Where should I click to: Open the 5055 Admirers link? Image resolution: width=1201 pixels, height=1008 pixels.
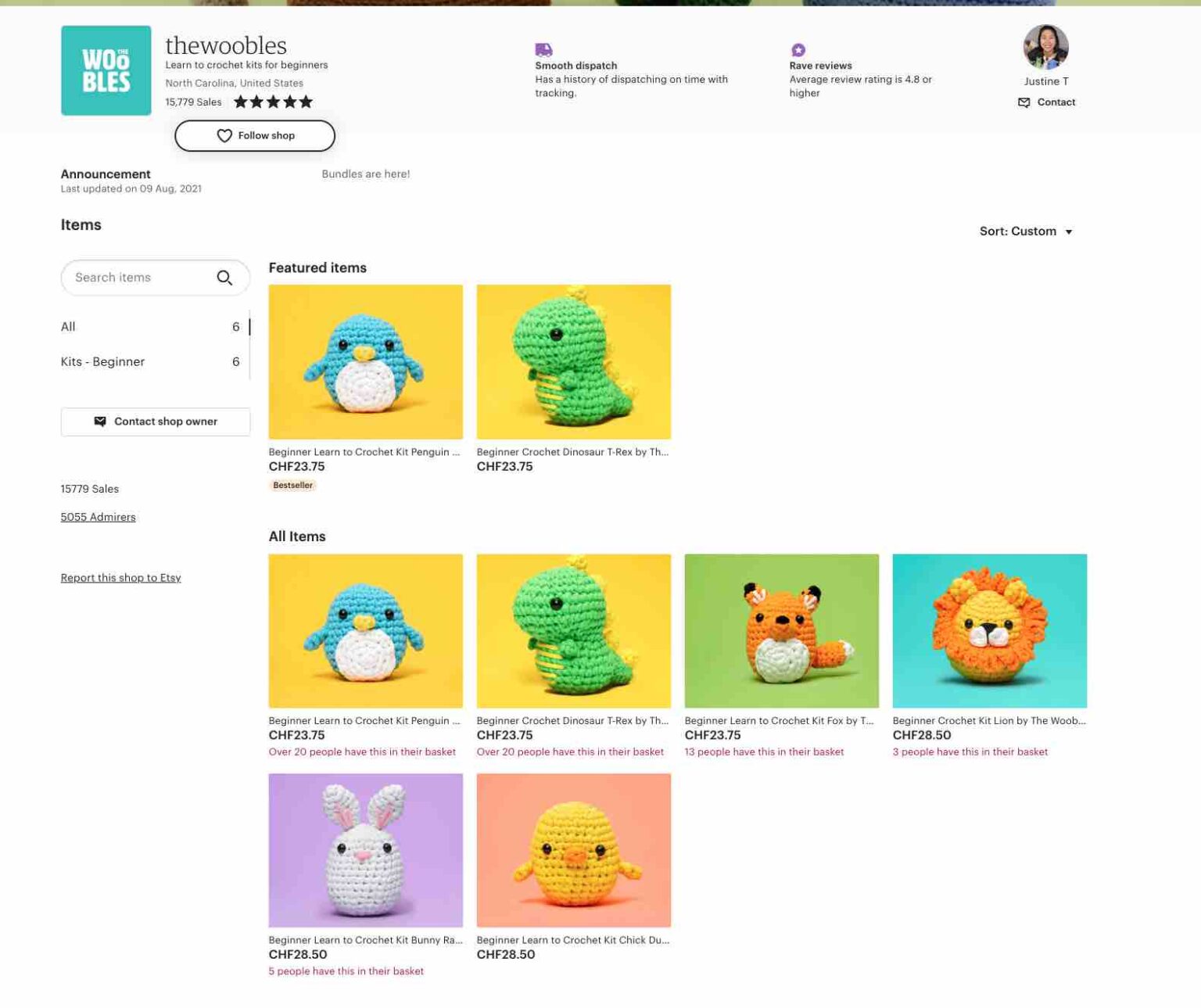point(98,517)
